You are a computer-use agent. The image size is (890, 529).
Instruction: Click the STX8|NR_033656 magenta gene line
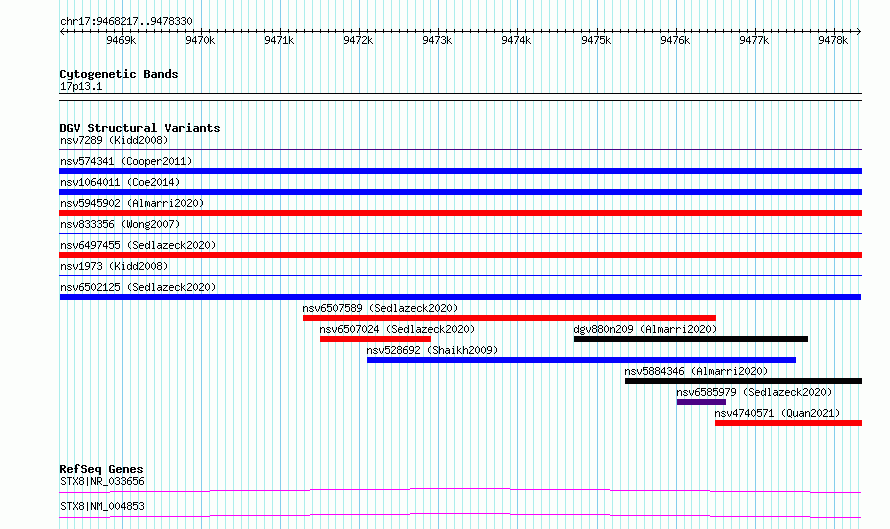pyautogui.click(x=460, y=490)
